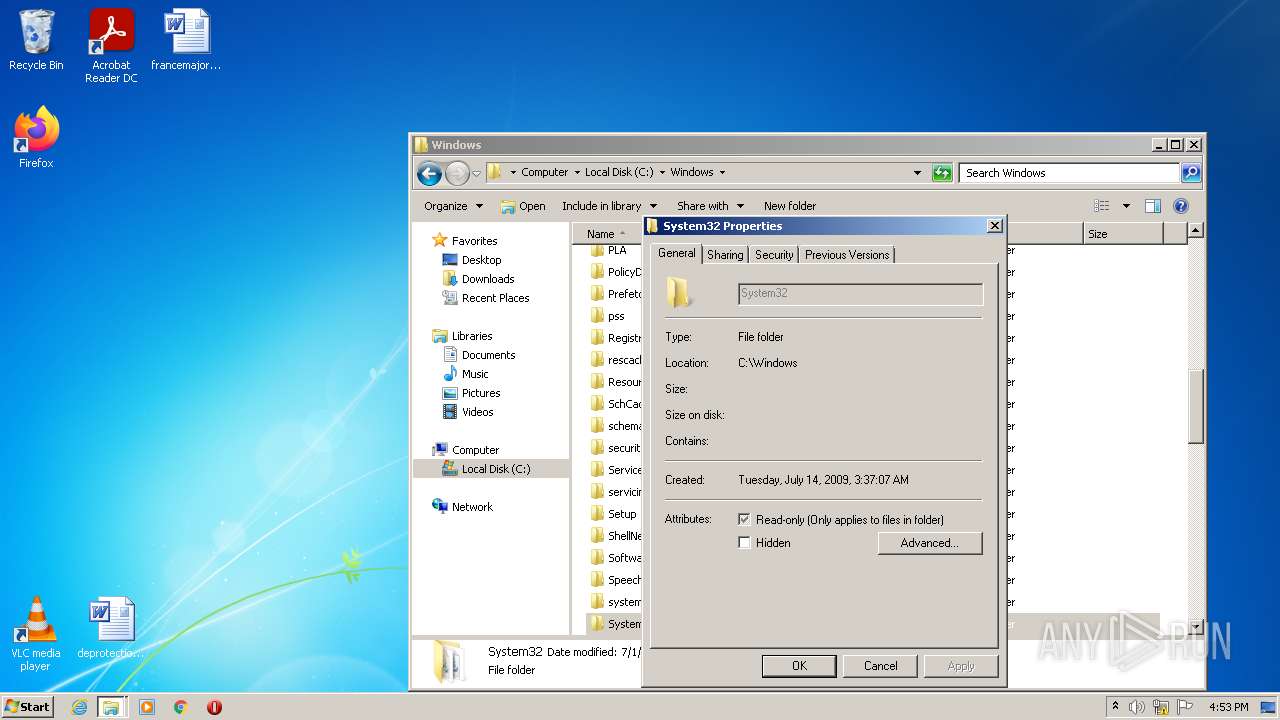Click the Explorer Forward arrow button

pos(457,173)
